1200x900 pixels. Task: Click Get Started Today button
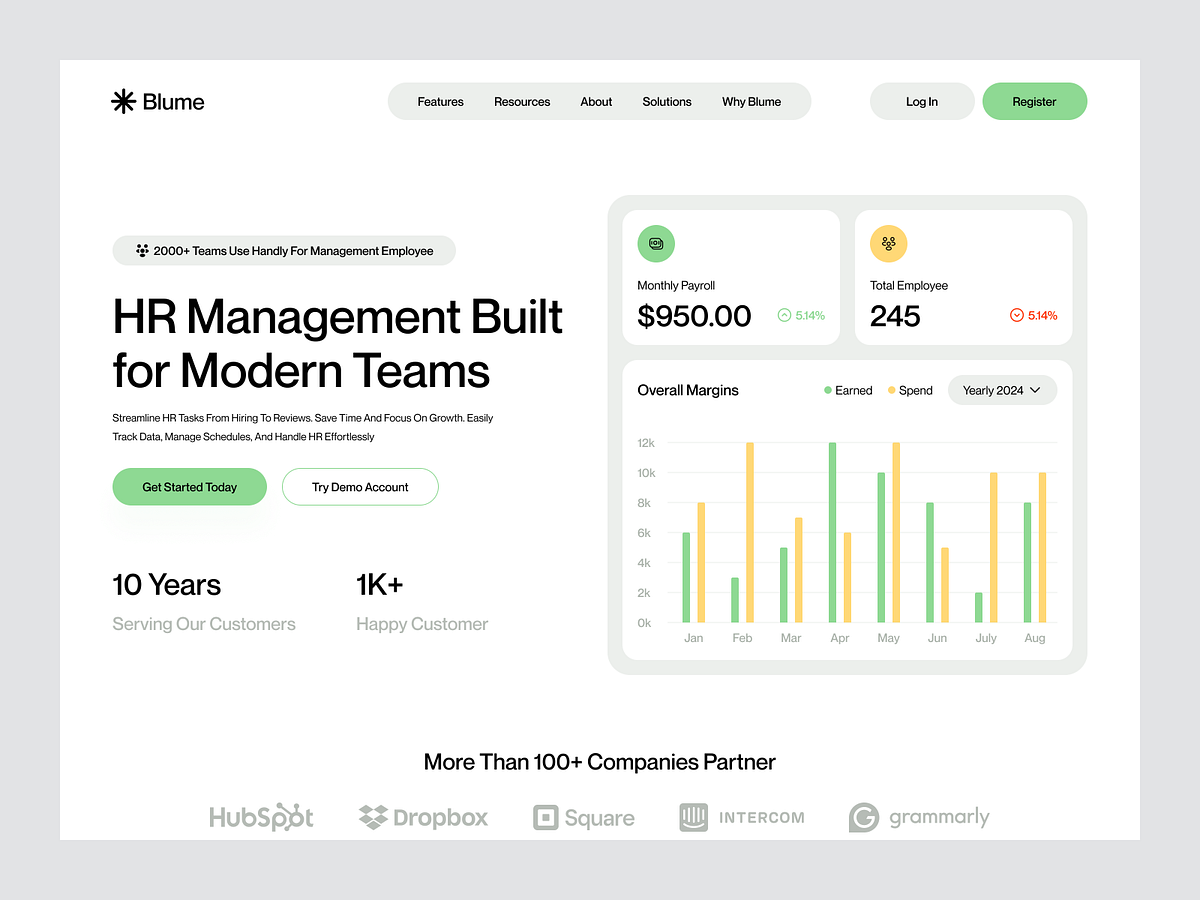190,487
